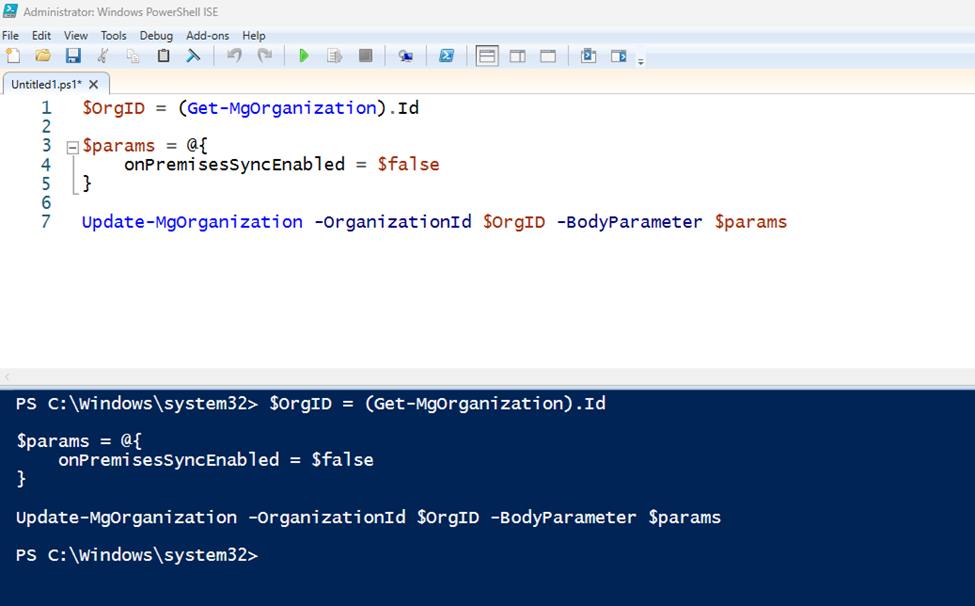The height and width of the screenshot is (606, 975).
Task: Click Update-MgOrganization in the console output
Action: point(126,517)
